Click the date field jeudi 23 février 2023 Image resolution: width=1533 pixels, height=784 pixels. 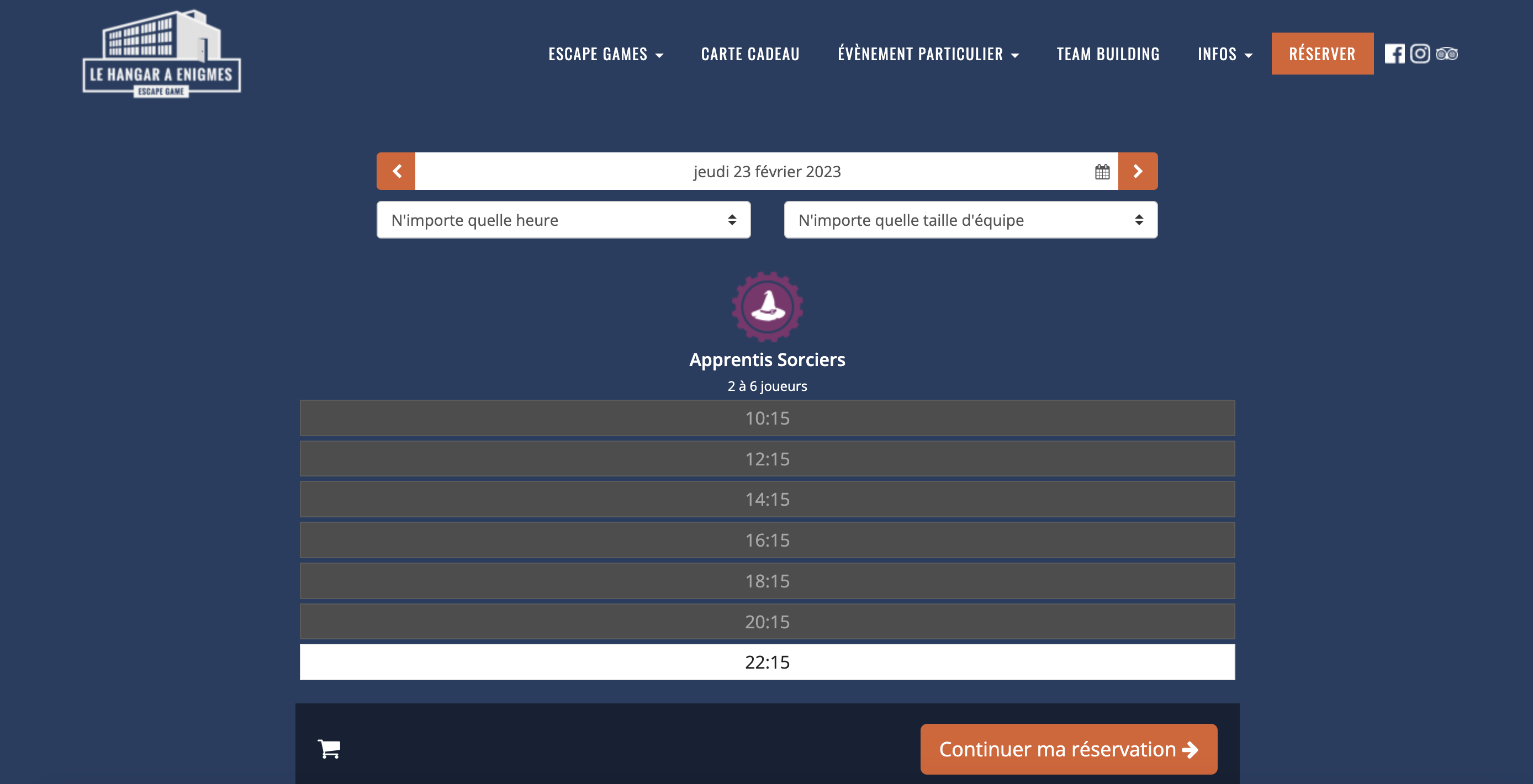coord(766,171)
